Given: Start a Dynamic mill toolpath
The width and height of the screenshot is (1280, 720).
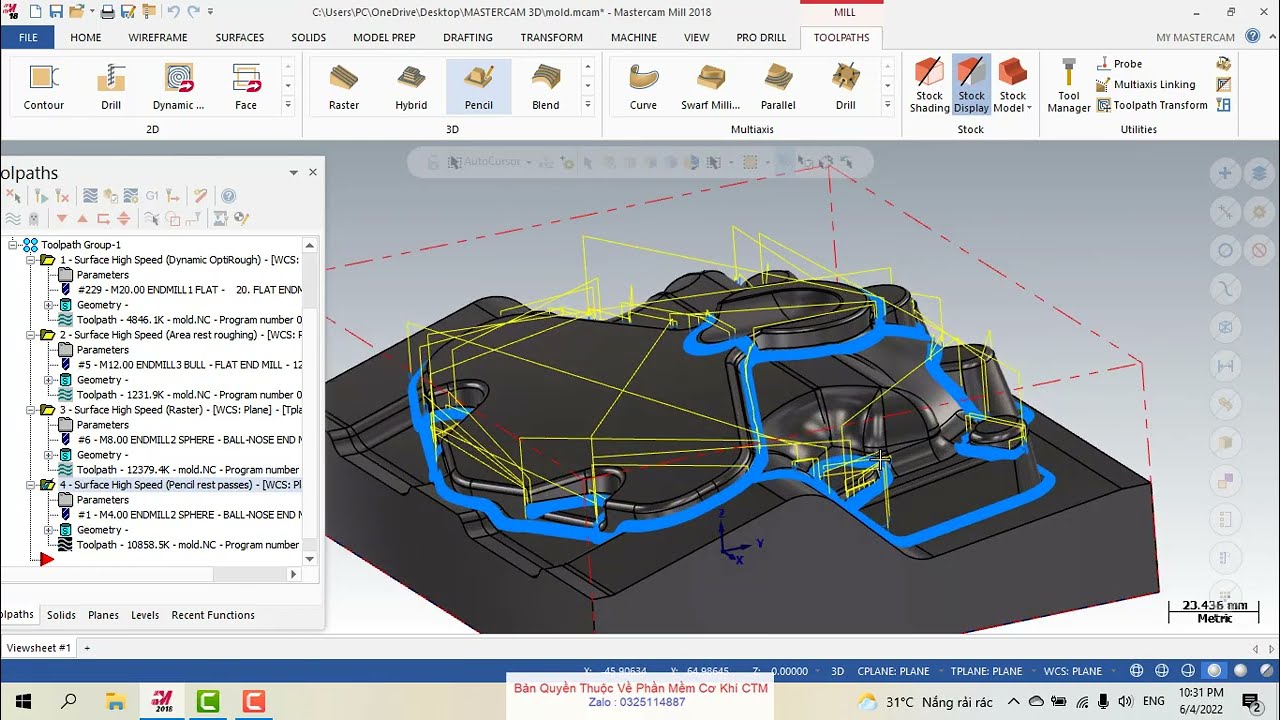Looking at the screenshot, I should click(x=178, y=87).
